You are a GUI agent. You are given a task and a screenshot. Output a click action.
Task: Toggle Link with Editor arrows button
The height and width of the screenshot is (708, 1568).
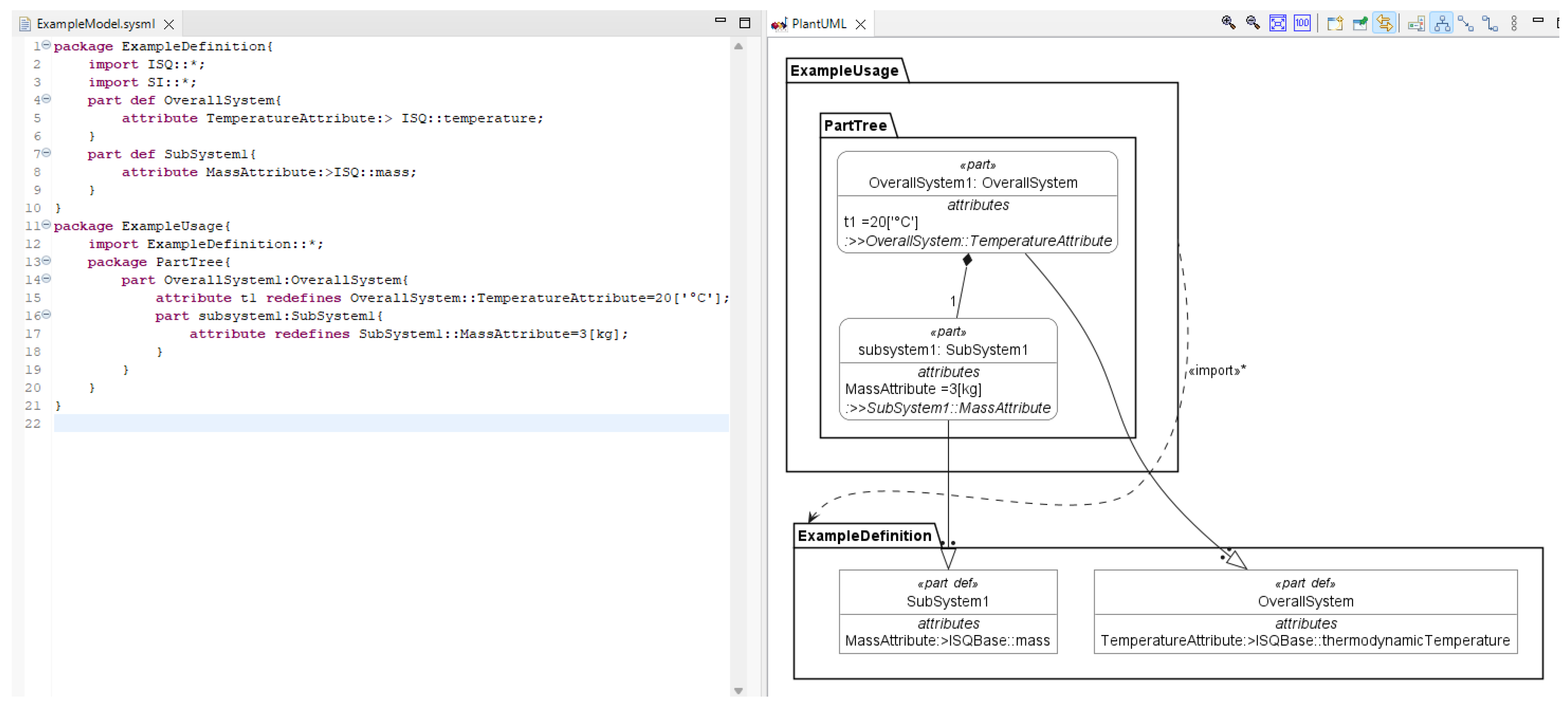(x=1384, y=23)
